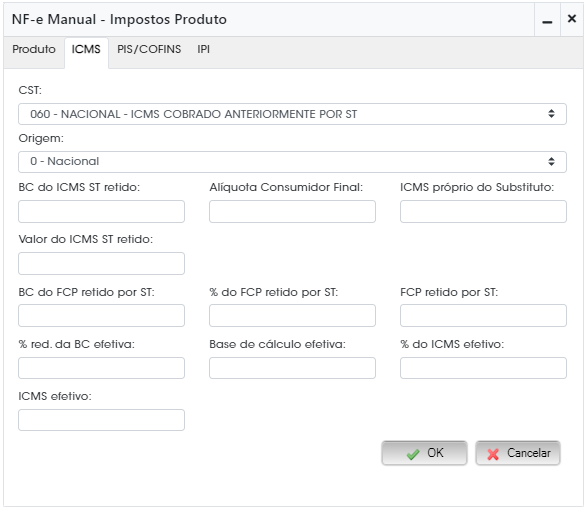Click the ICMS próprio do Substituto field
Screen dimensions: 587x510
pos(483,212)
